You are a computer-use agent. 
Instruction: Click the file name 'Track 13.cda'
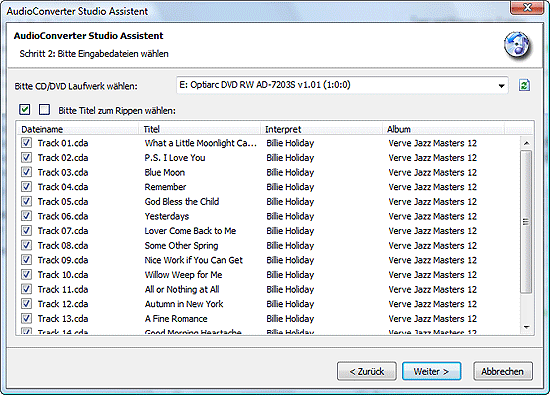[63, 318]
